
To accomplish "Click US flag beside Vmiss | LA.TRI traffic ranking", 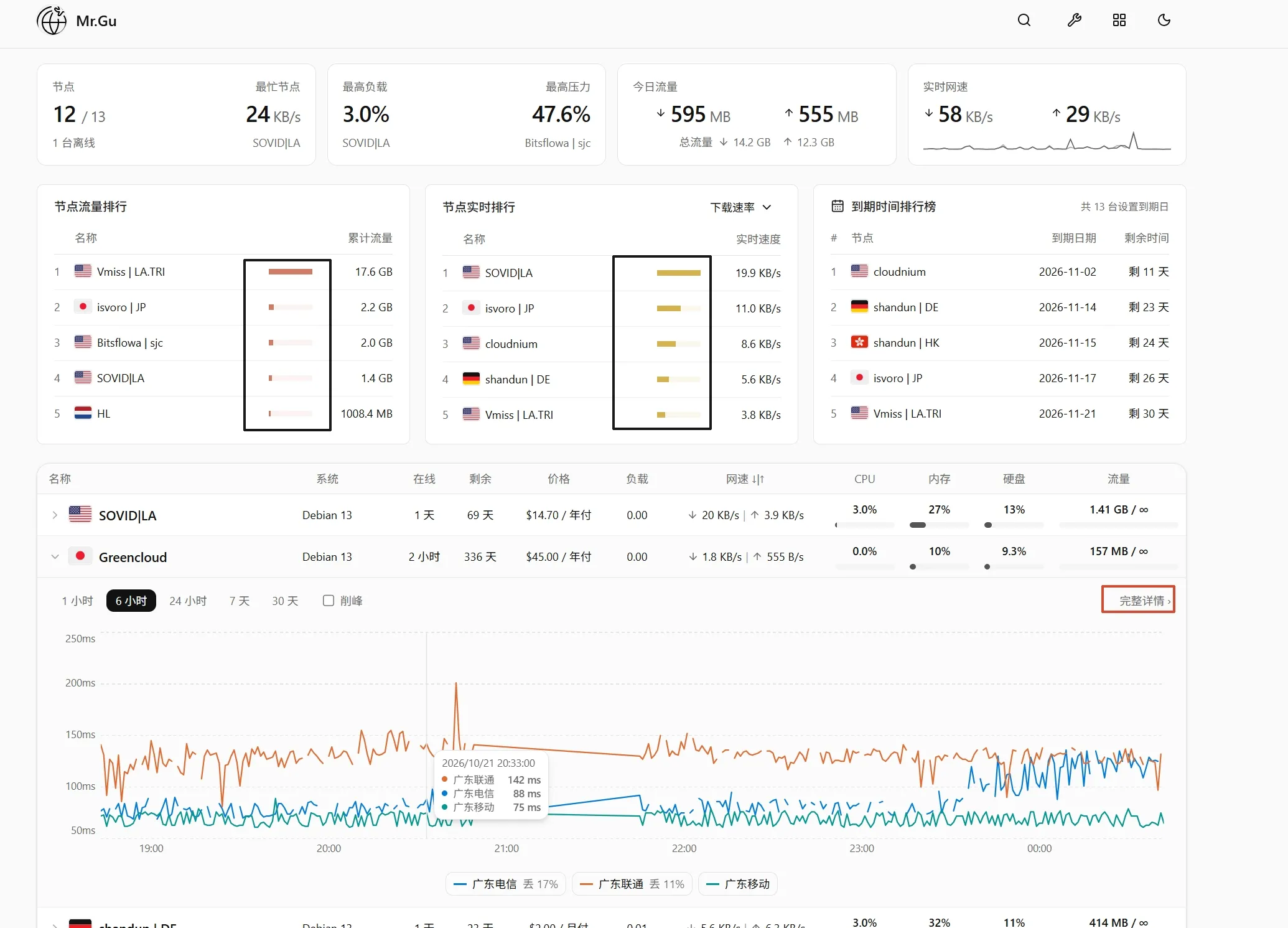I will [83, 271].
